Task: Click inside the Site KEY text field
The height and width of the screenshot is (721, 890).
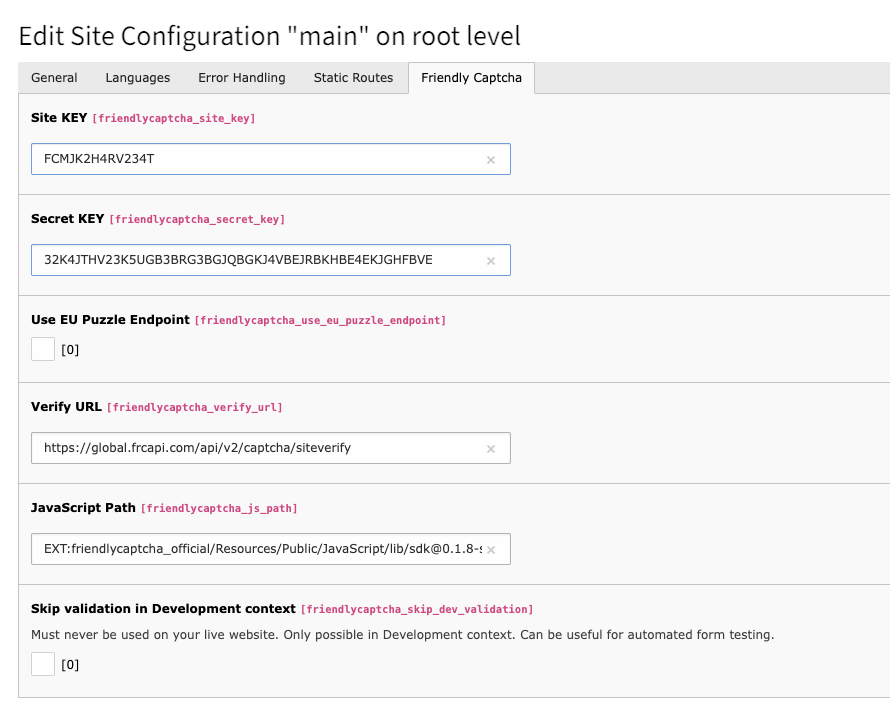Action: click(x=250, y=159)
